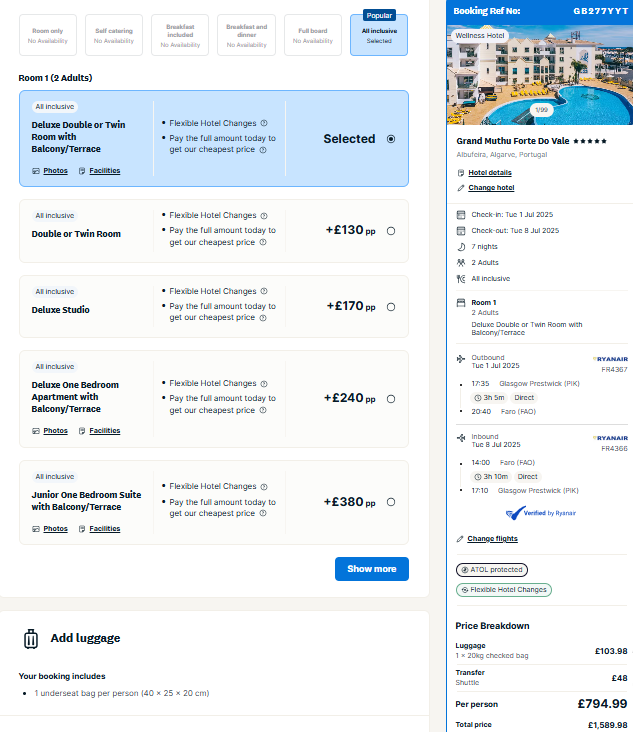This screenshot has height=732, width=633.
Task: Click Flexible Hotel Changes info icon for Deluxe Studio
Action: tap(264, 291)
